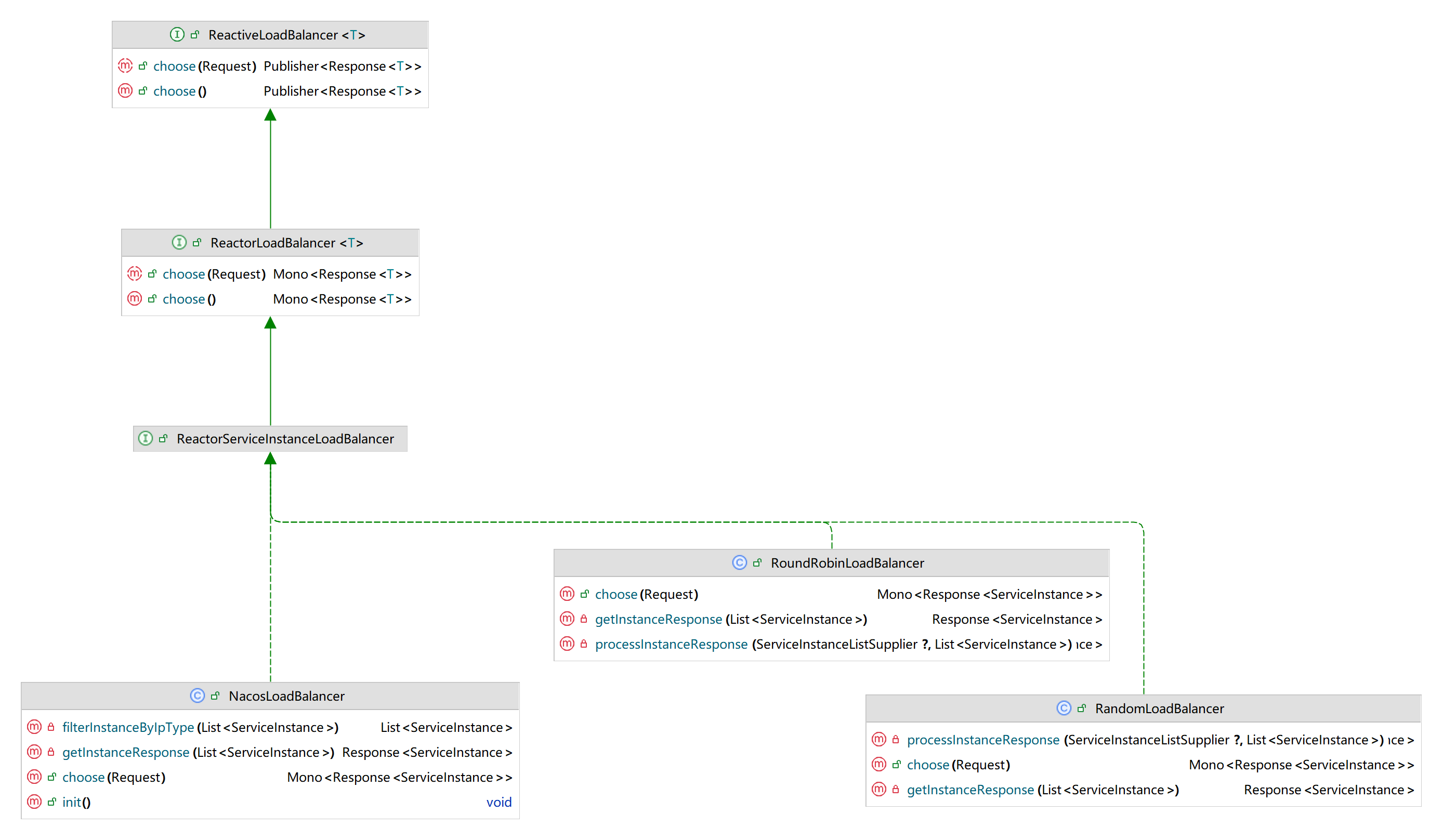This screenshot has height=840, width=1443.
Task: Select the NacosLoadBalancer node title
Action: coord(286,697)
